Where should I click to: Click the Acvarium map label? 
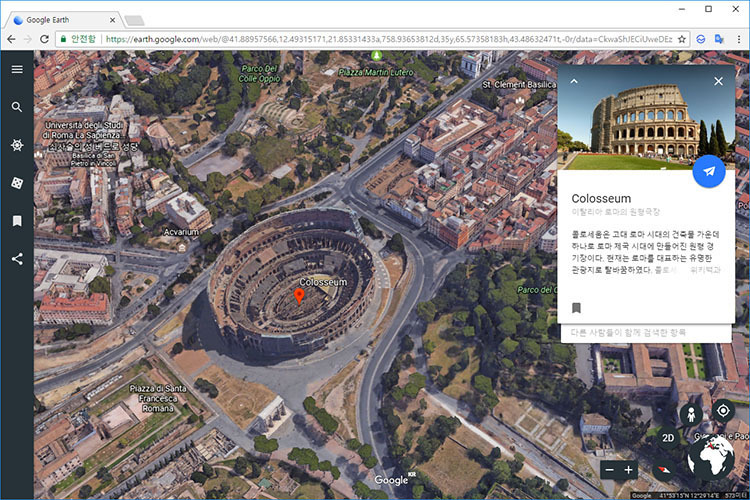181,232
